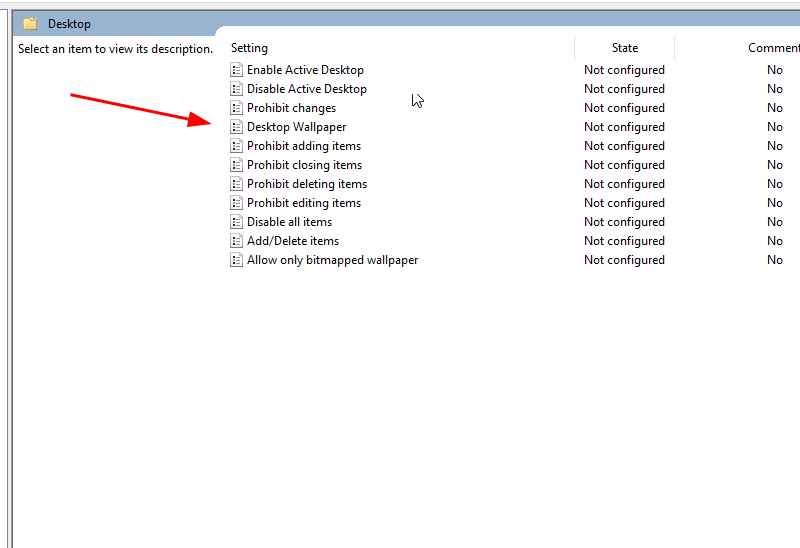Click Not configured state of Allow only bitmapped wallpaper
Image resolution: width=800 pixels, height=548 pixels.
[624, 260]
